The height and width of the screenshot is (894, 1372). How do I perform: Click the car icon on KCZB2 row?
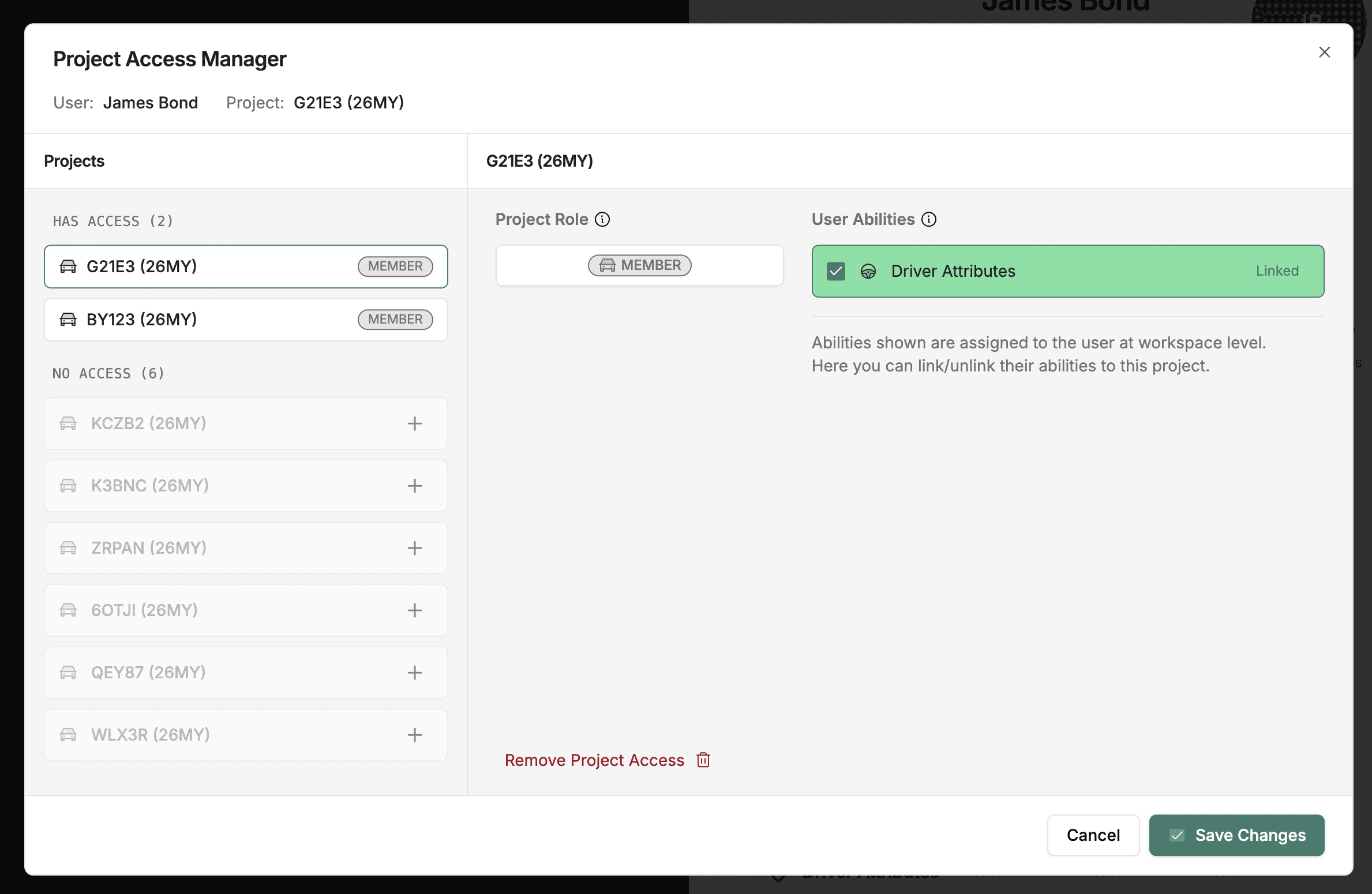68,423
